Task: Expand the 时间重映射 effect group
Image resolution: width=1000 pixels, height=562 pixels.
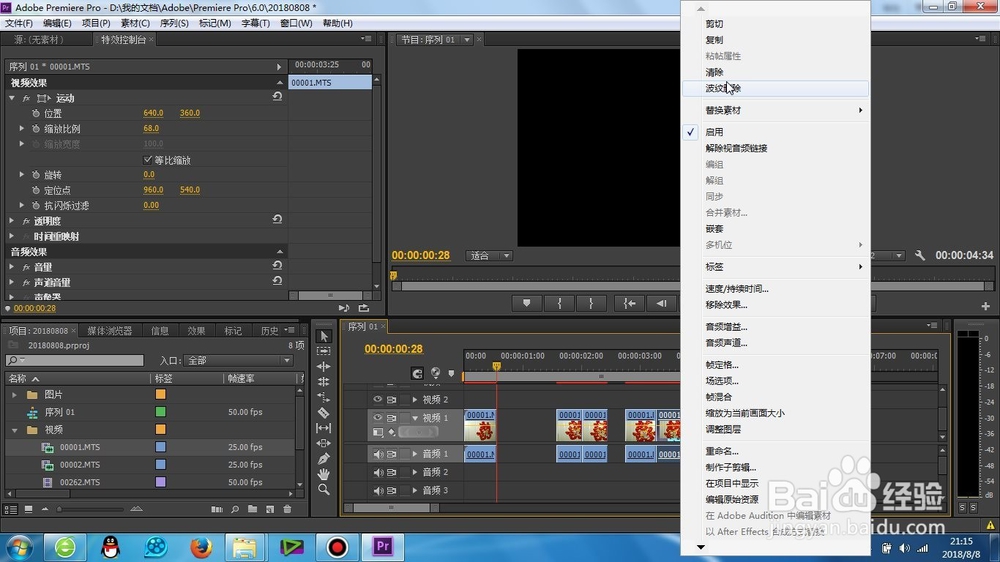Action: (11, 235)
